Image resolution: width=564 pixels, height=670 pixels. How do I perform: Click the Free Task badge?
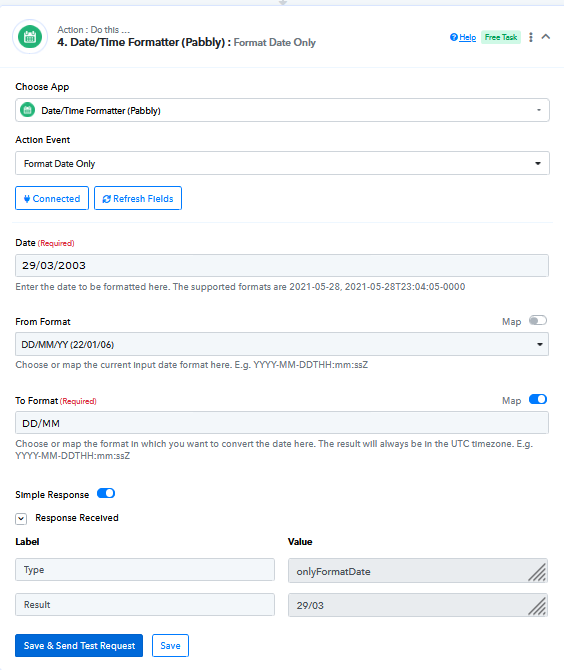pyautogui.click(x=501, y=37)
